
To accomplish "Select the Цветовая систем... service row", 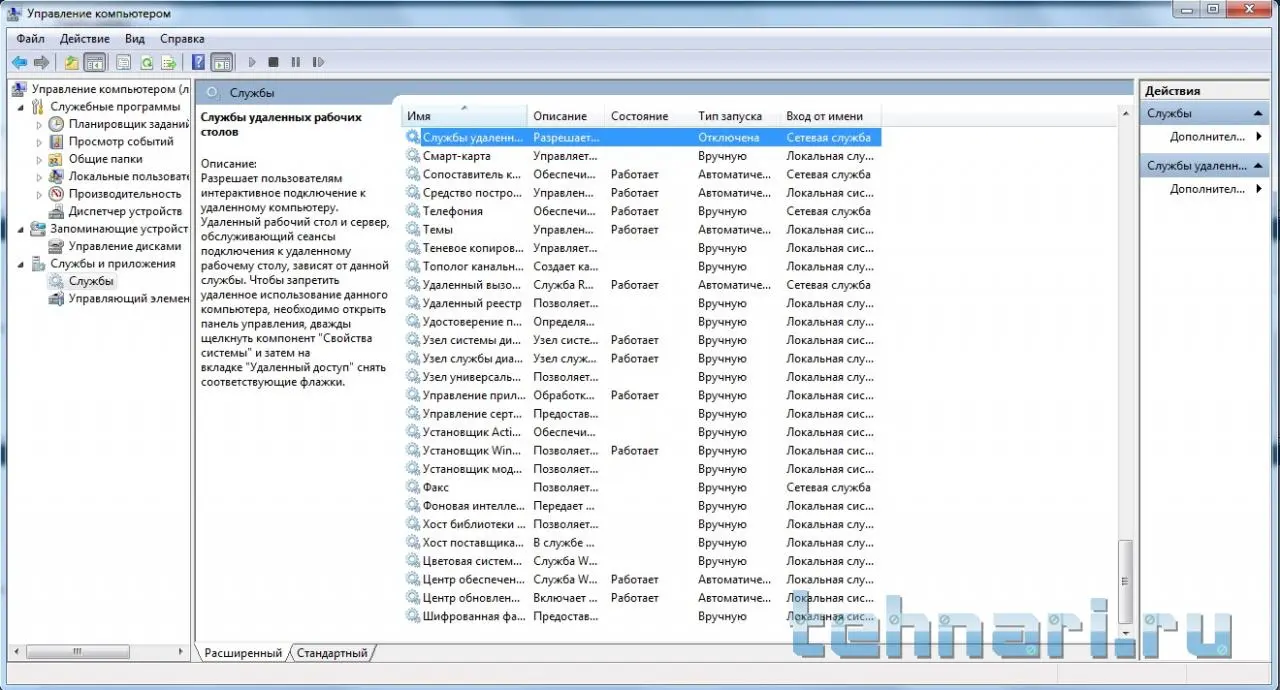I will pos(642,561).
